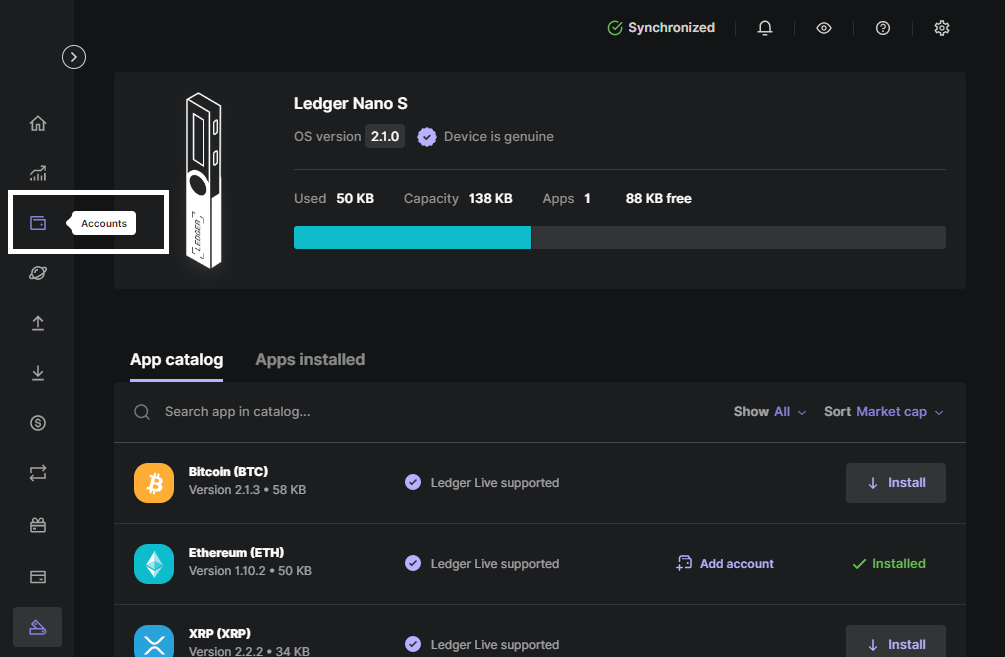Screen dimensions: 1005x657
Task: Click the XRP (XRP) app name
Action: coord(219,633)
